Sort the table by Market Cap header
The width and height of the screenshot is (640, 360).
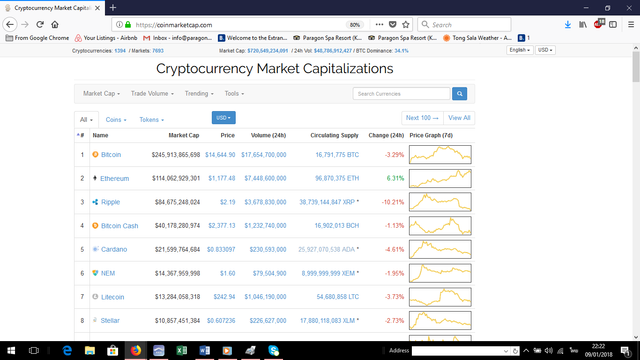click(x=184, y=135)
